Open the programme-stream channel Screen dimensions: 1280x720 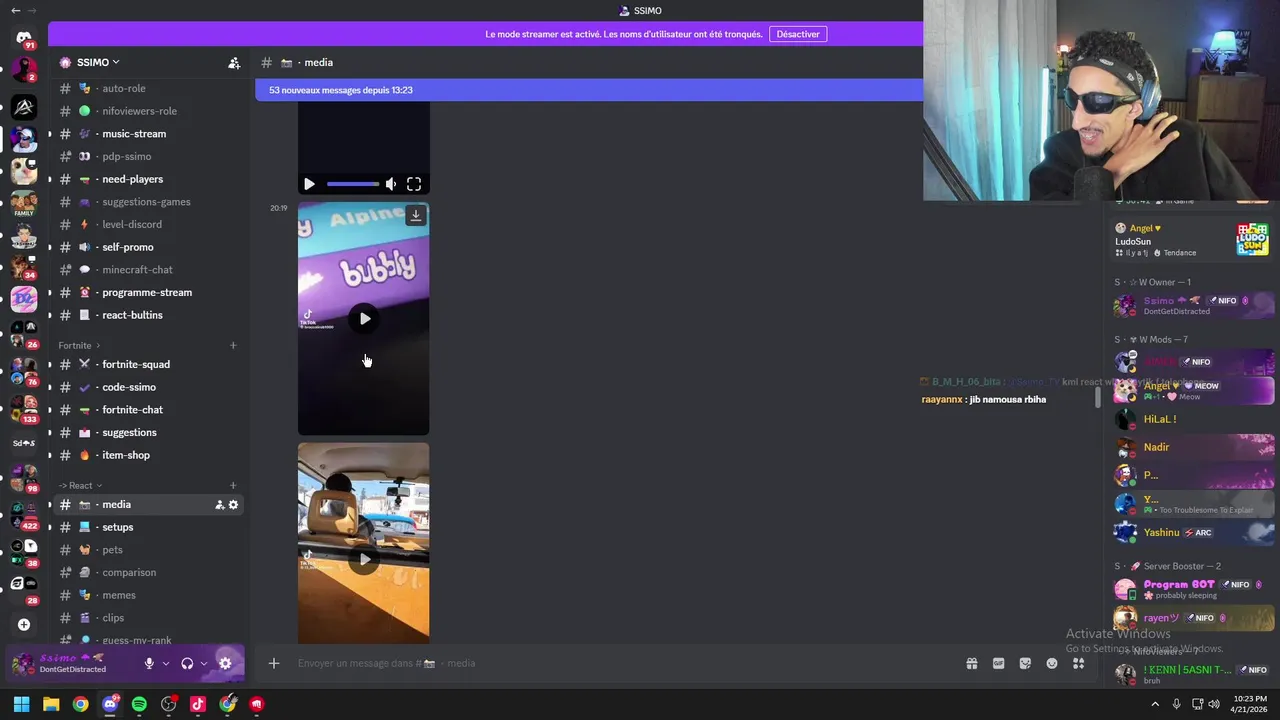coord(147,292)
